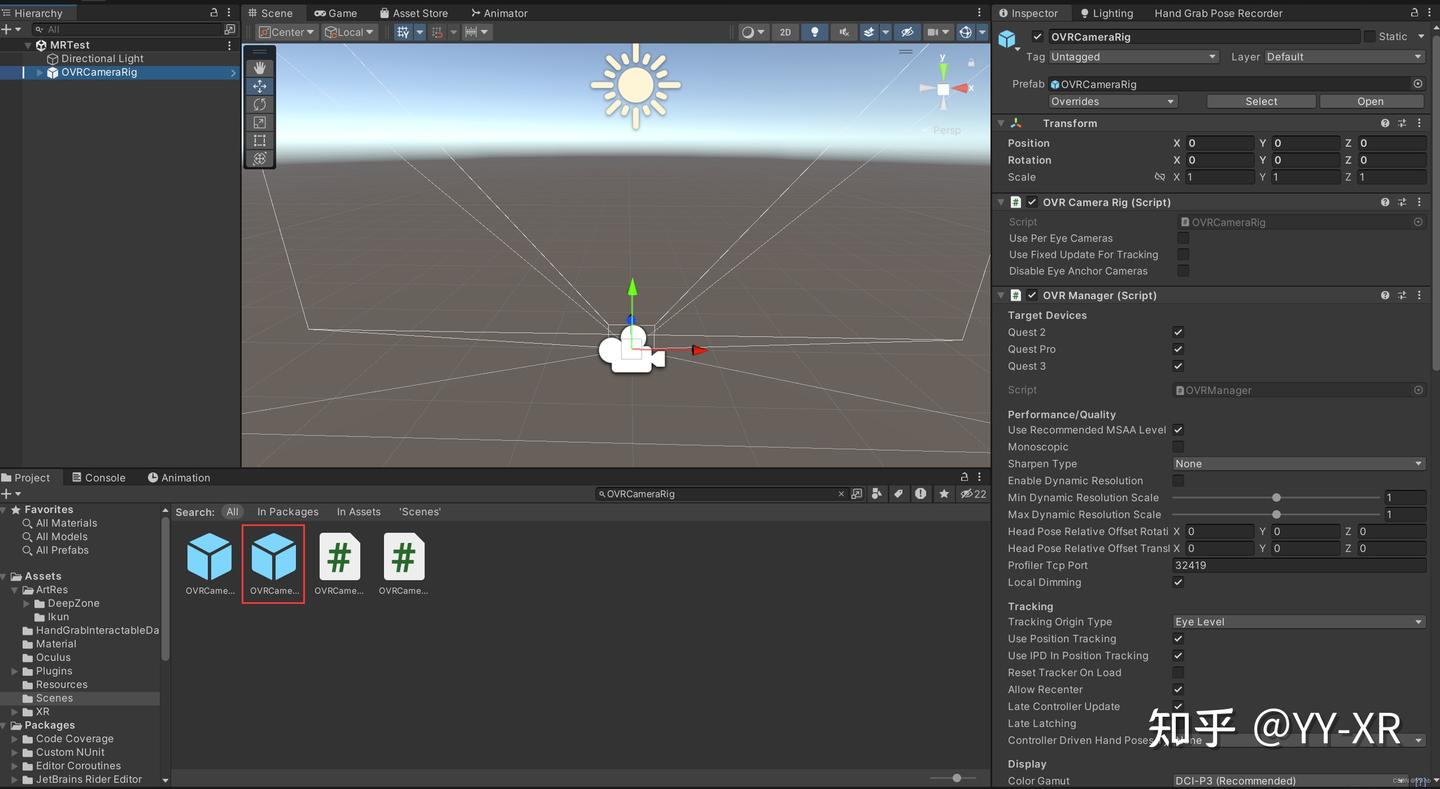Enable the Enable Dynamic Resolution checkbox

(1178, 480)
